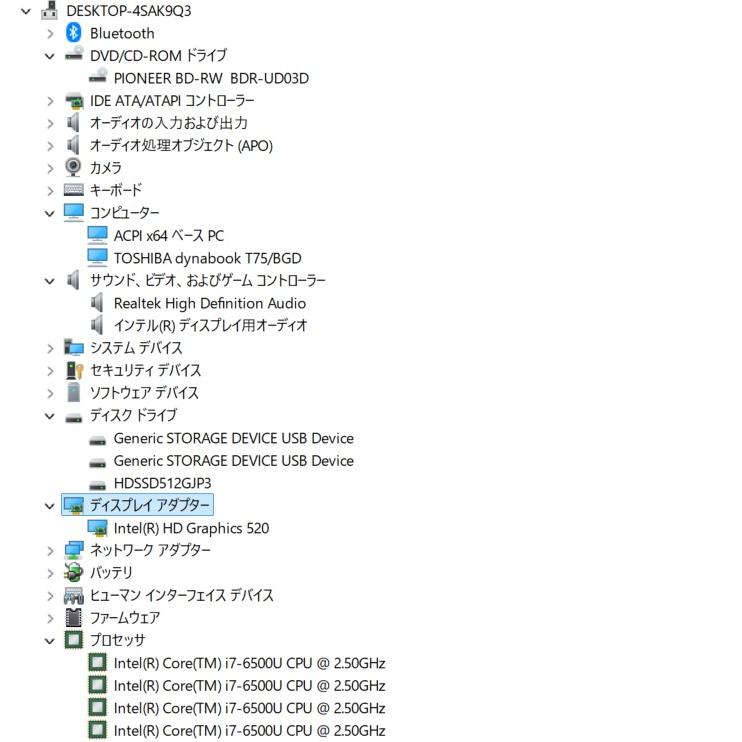
Task: Click the DESKTOP-4SAK9Q3 computer root icon
Action: [49, 10]
